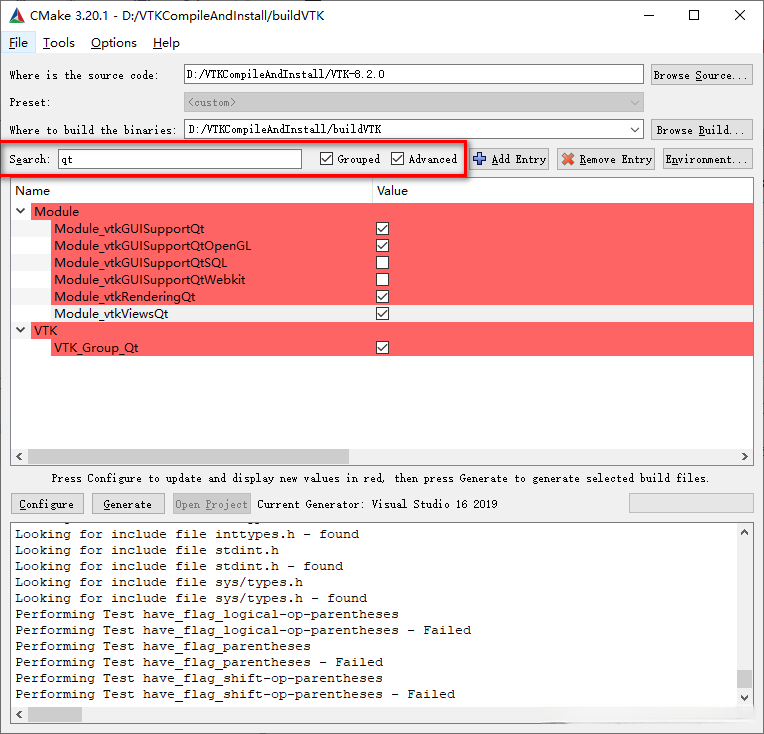Viewport: 764px width, 734px height.
Task: Click the blue plus Add Entry icon
Action: point(479,159)
